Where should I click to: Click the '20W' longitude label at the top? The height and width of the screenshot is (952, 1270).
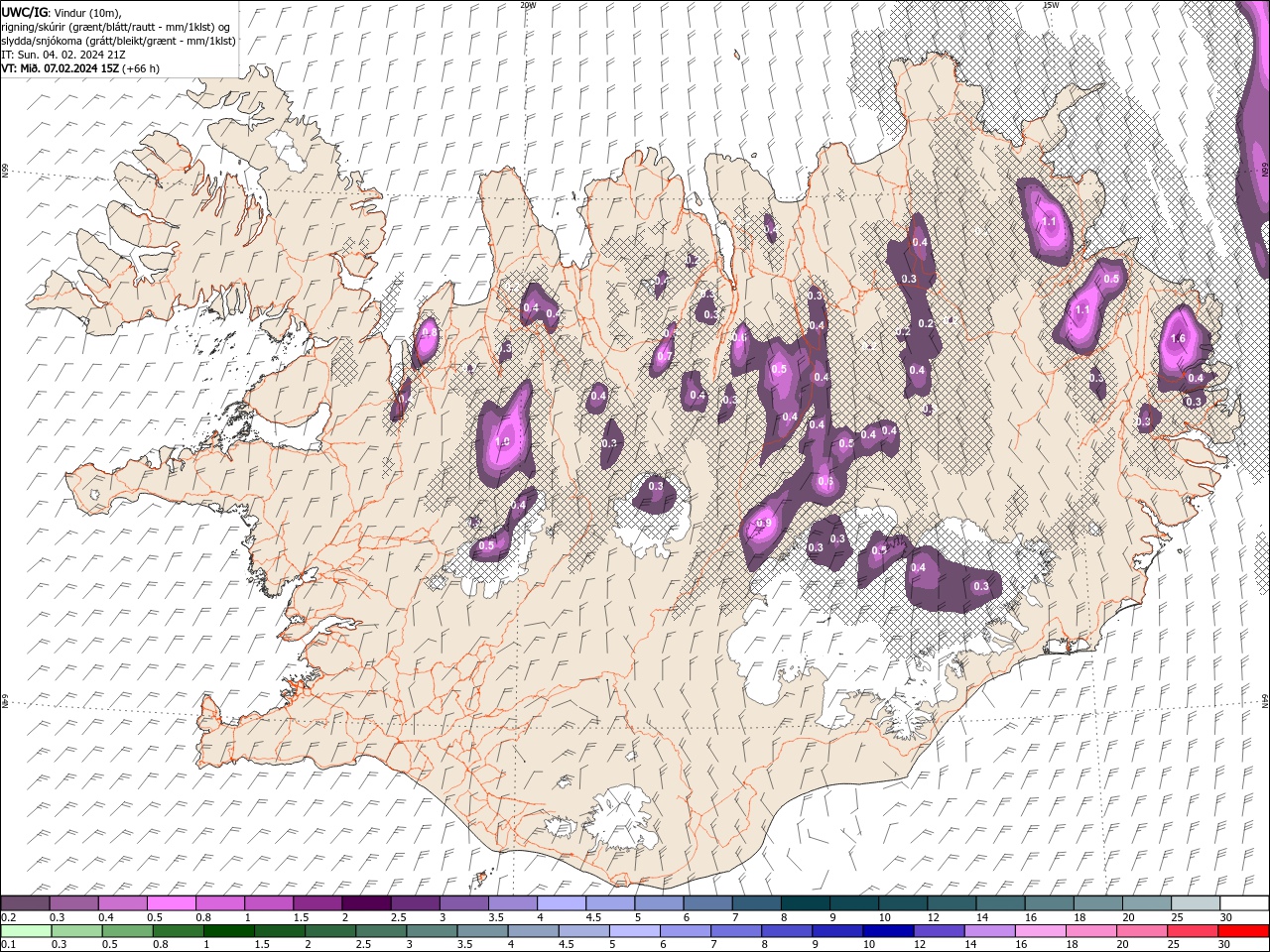pyautogui.click(x=528, y=5)
